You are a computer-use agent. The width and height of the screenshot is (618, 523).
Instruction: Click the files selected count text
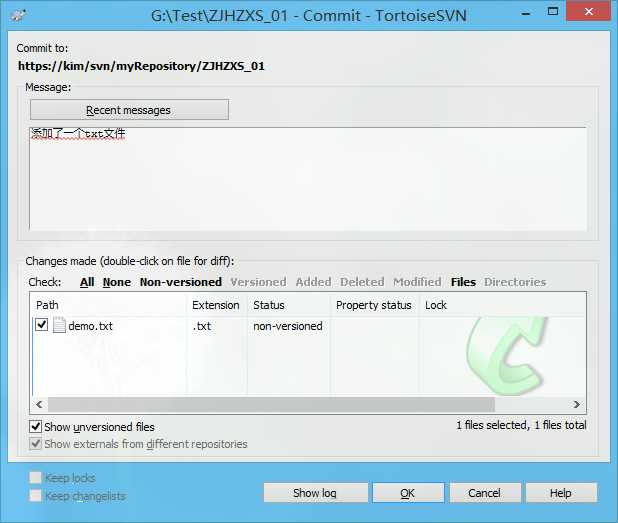tap(521, 425)
